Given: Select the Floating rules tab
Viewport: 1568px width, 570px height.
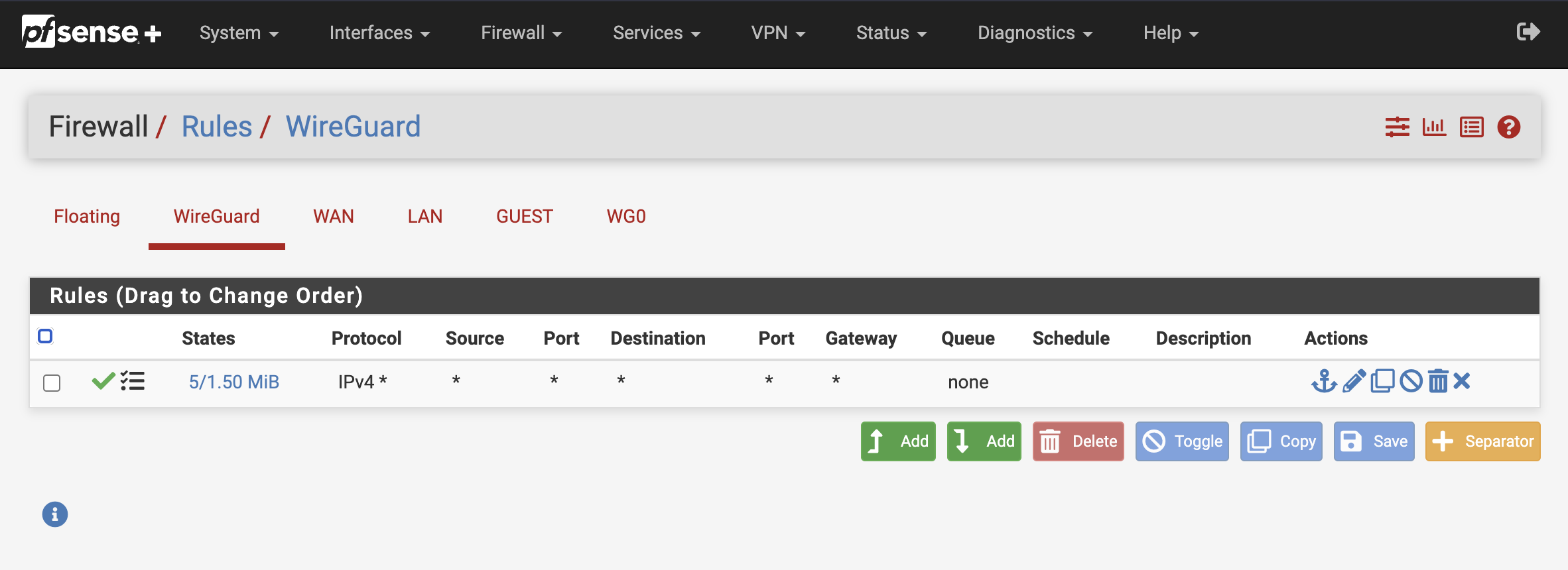Looking at the screenshot, I should tap(87, 217).
